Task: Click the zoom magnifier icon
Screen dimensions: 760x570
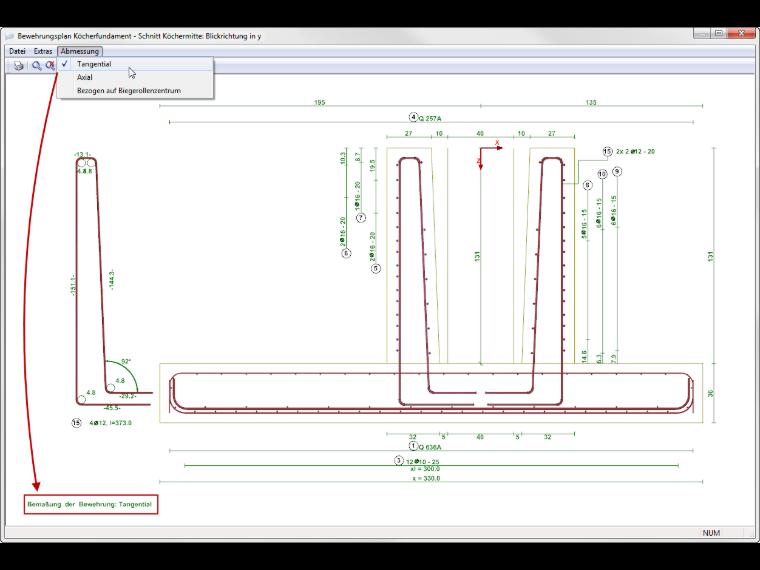Action: [36, 66]
